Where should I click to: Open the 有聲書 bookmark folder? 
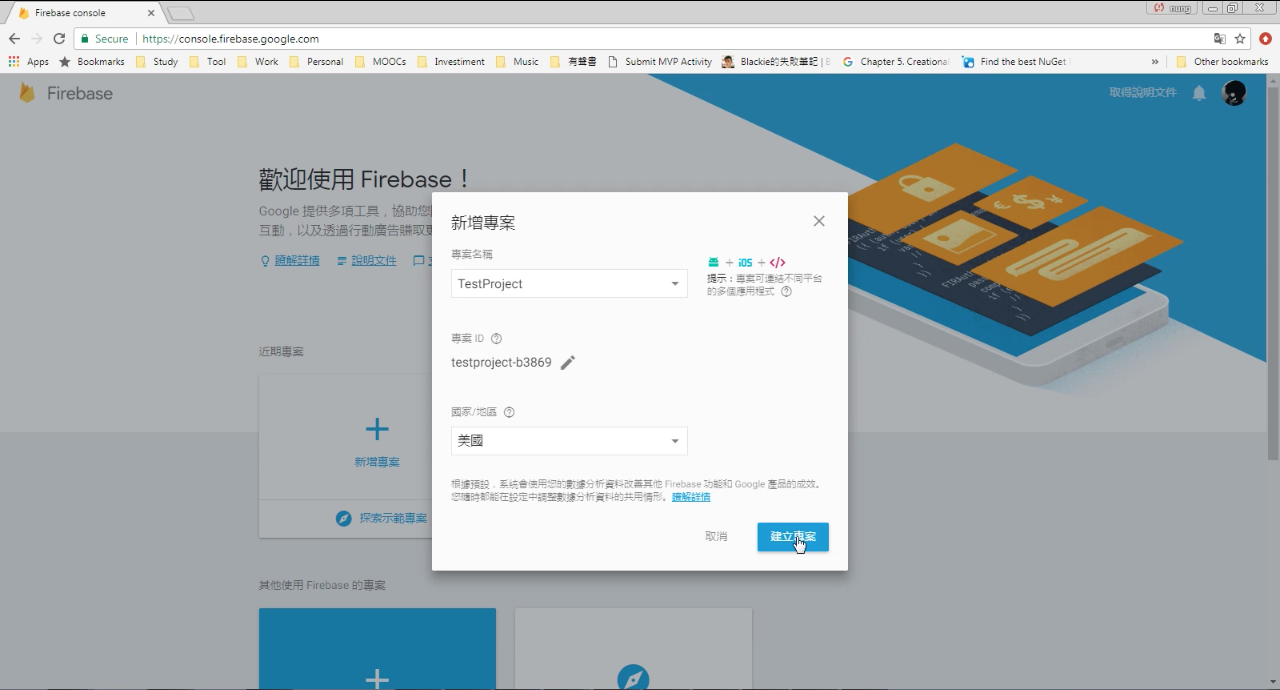[x=574, y=62]
